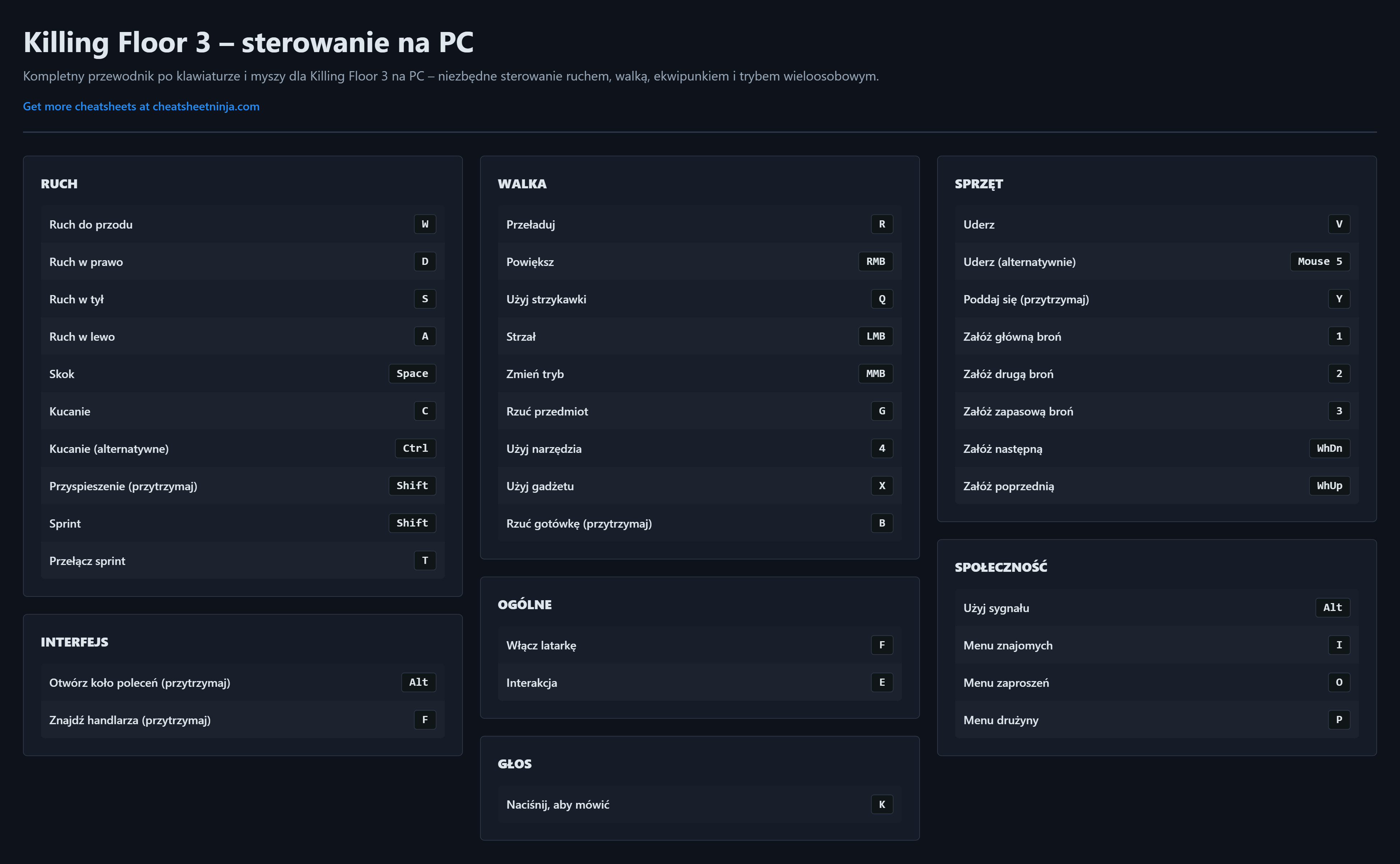The width and height of the screenshot is (1400, 864).
Task: Click the page title Killing Floor 3
Action: tap(248, 43)
